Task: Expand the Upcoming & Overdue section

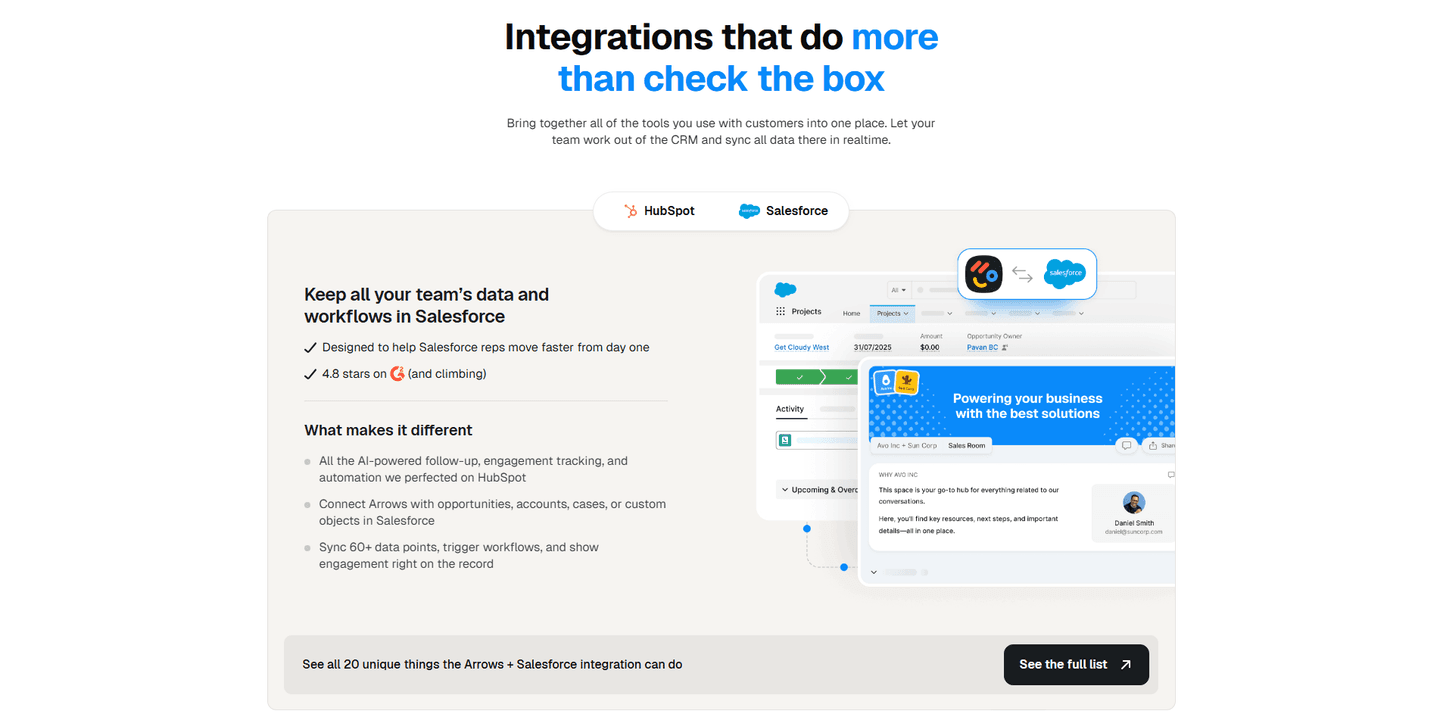Action: 785,490
